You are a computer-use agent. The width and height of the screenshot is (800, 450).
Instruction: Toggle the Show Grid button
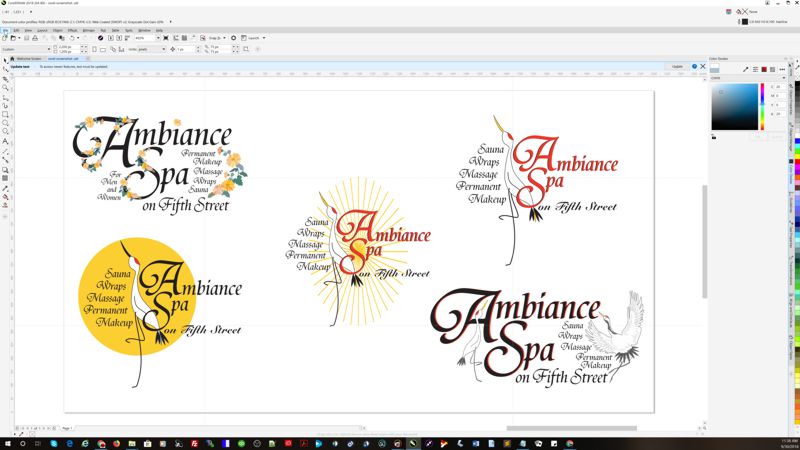185,38
